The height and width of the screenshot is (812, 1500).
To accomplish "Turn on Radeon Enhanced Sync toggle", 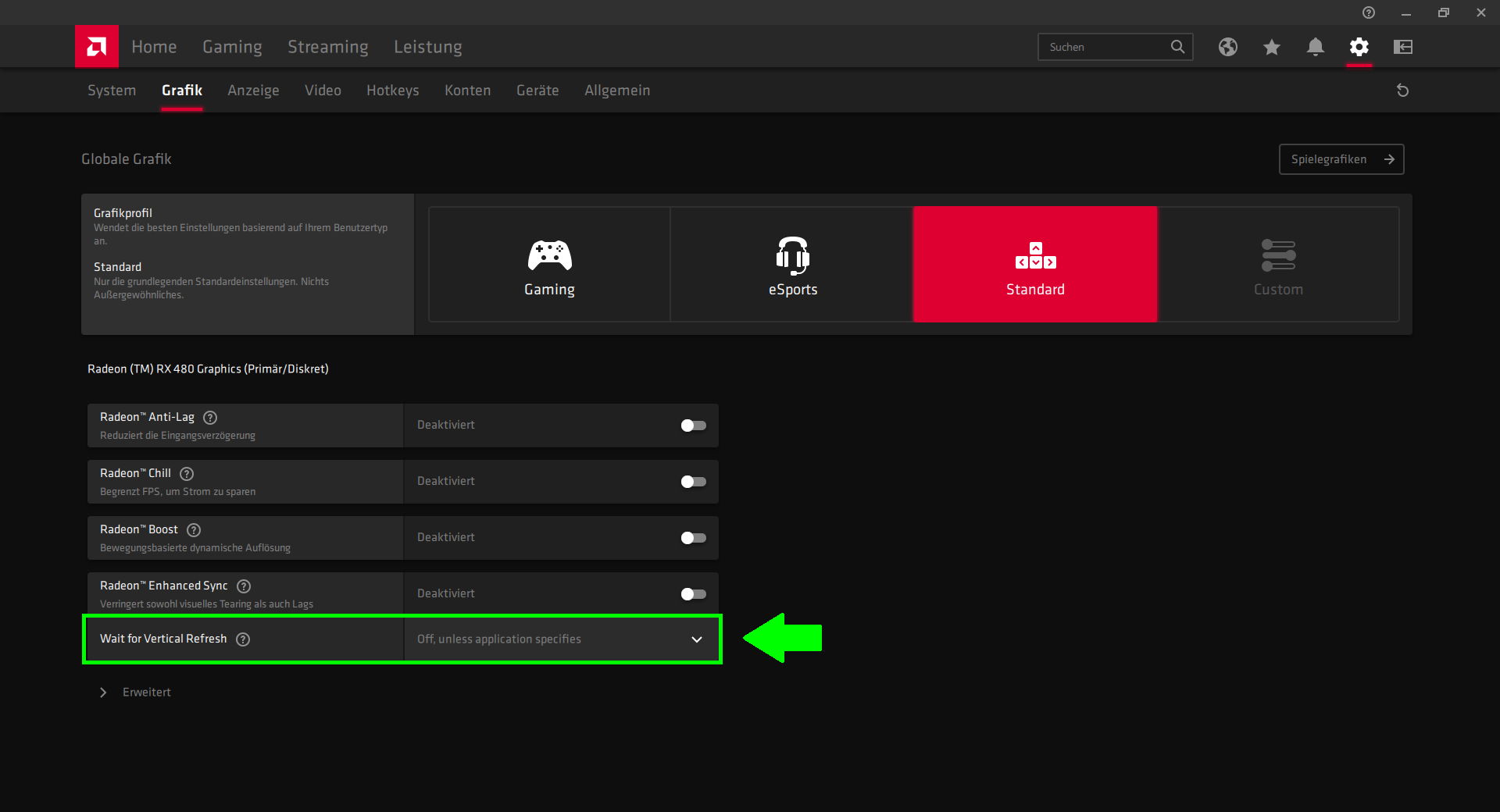I will coord(693,594).
